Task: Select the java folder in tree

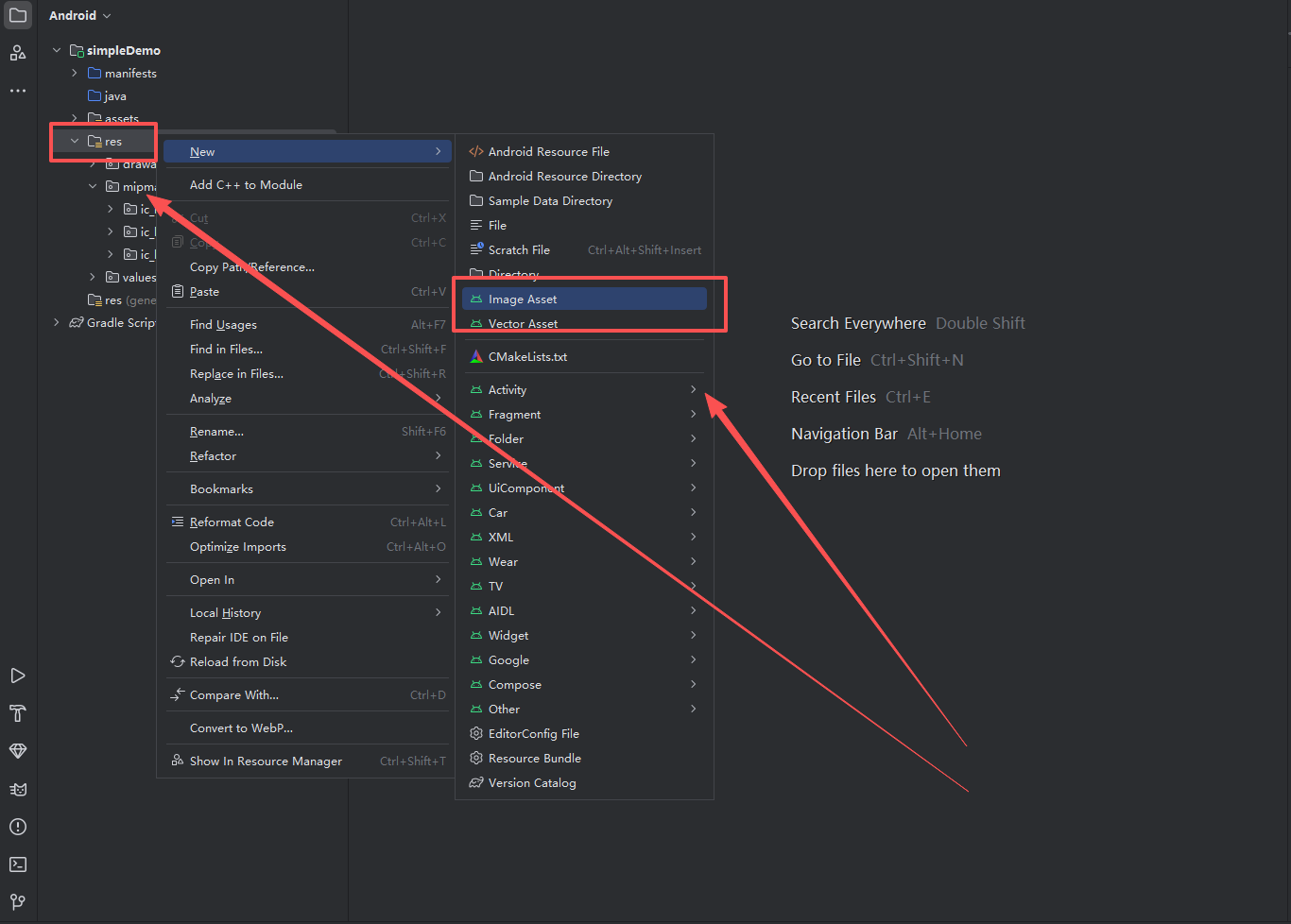Action: 114,96
